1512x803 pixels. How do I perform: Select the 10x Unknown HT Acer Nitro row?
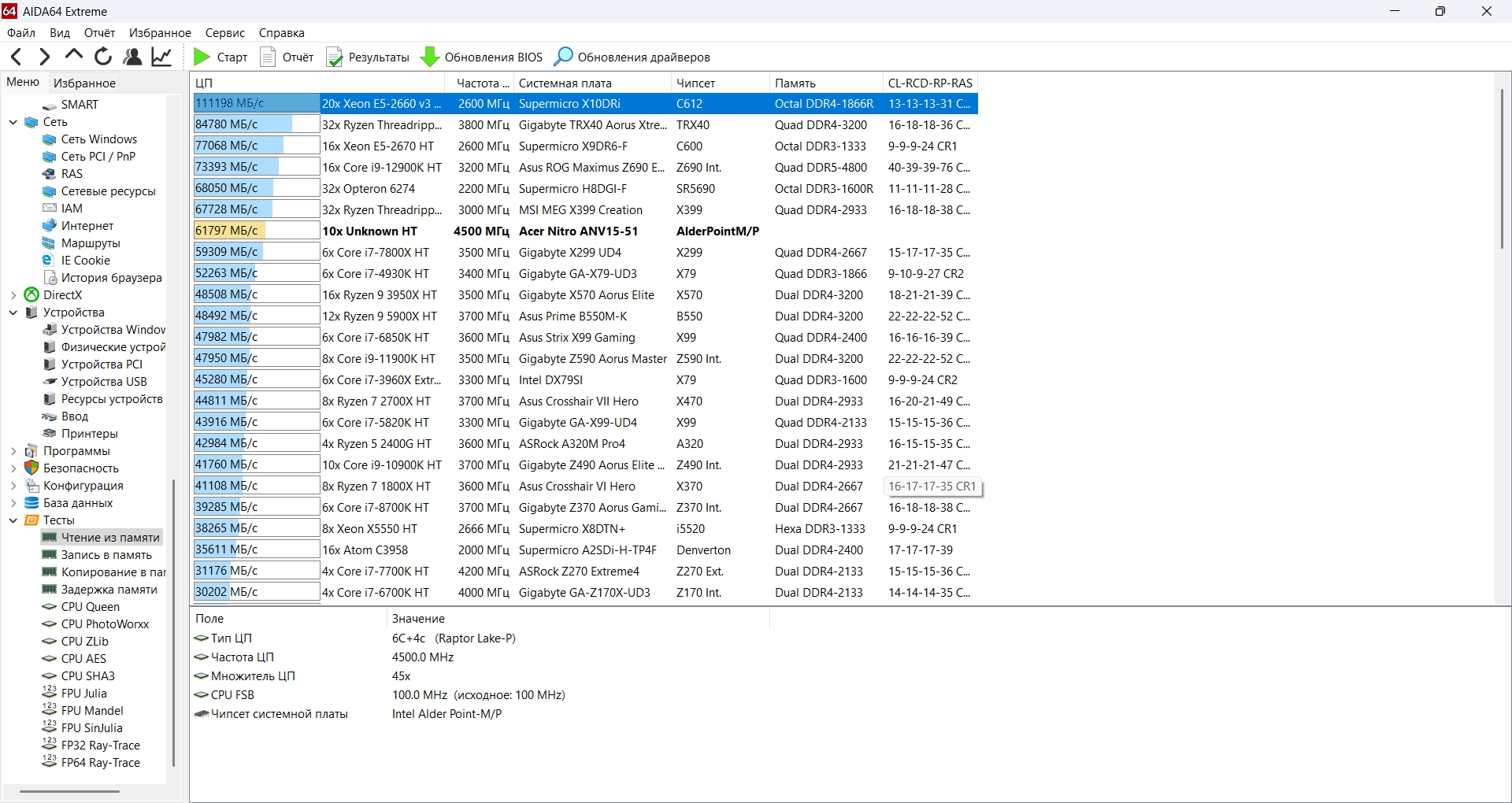coord(585,231)
